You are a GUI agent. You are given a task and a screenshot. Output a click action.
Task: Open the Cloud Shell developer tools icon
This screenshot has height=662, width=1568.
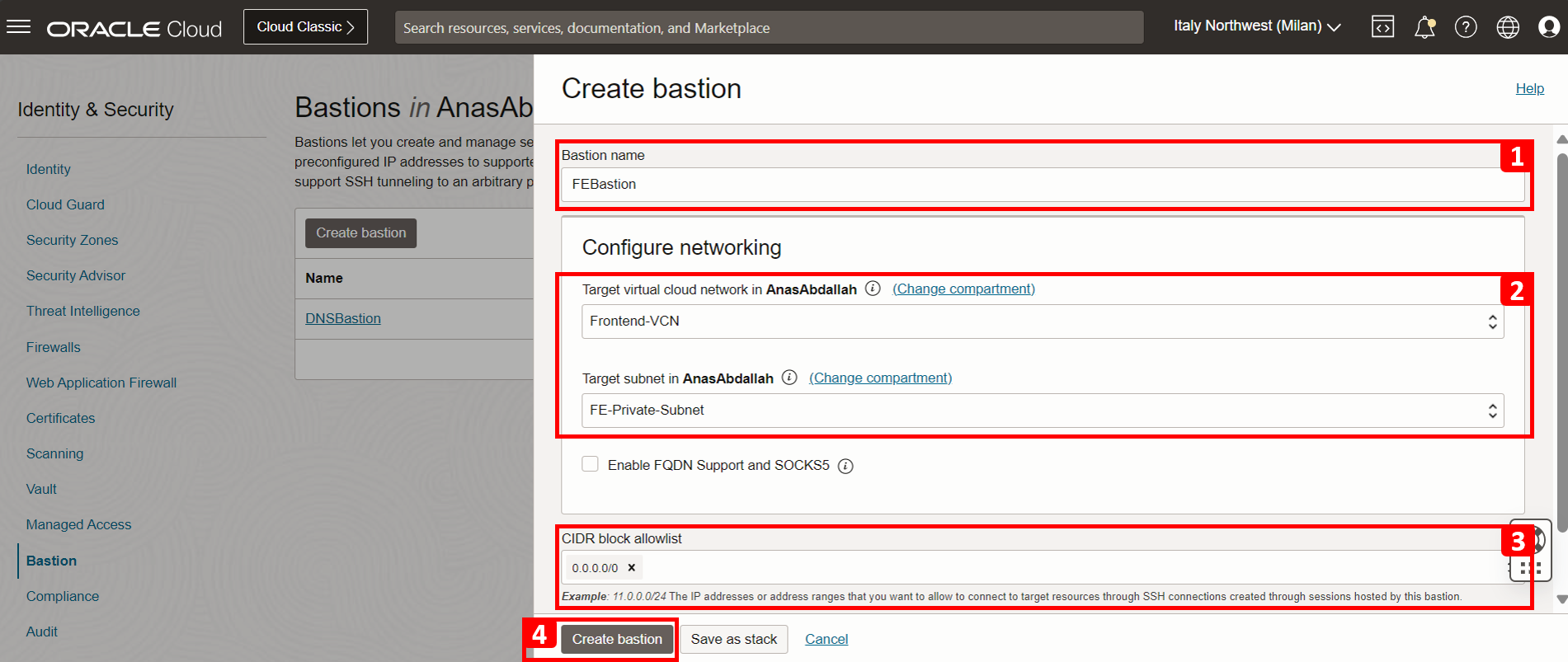coord(1382,27)
